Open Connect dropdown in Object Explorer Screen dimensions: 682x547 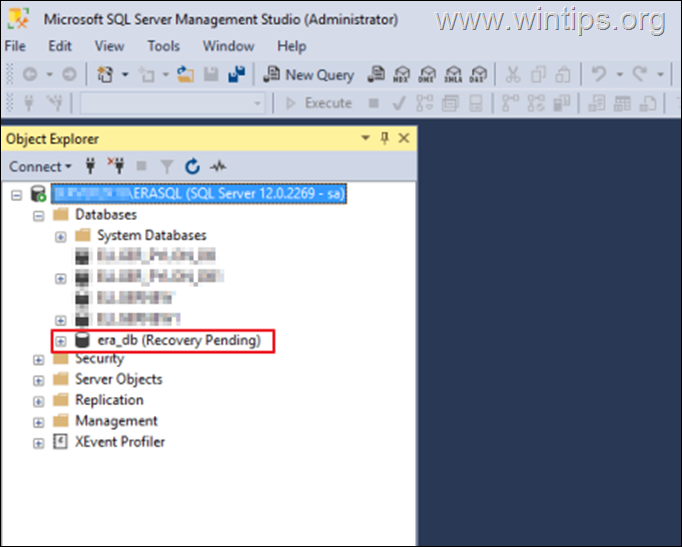40,167
